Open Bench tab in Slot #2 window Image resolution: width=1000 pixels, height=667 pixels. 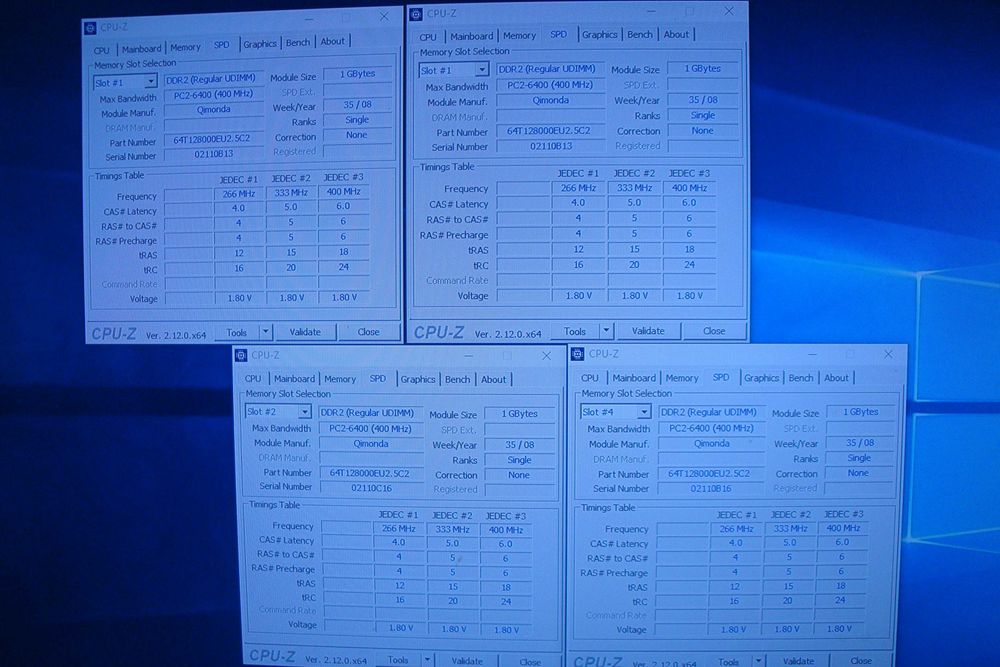pos(457,379)
